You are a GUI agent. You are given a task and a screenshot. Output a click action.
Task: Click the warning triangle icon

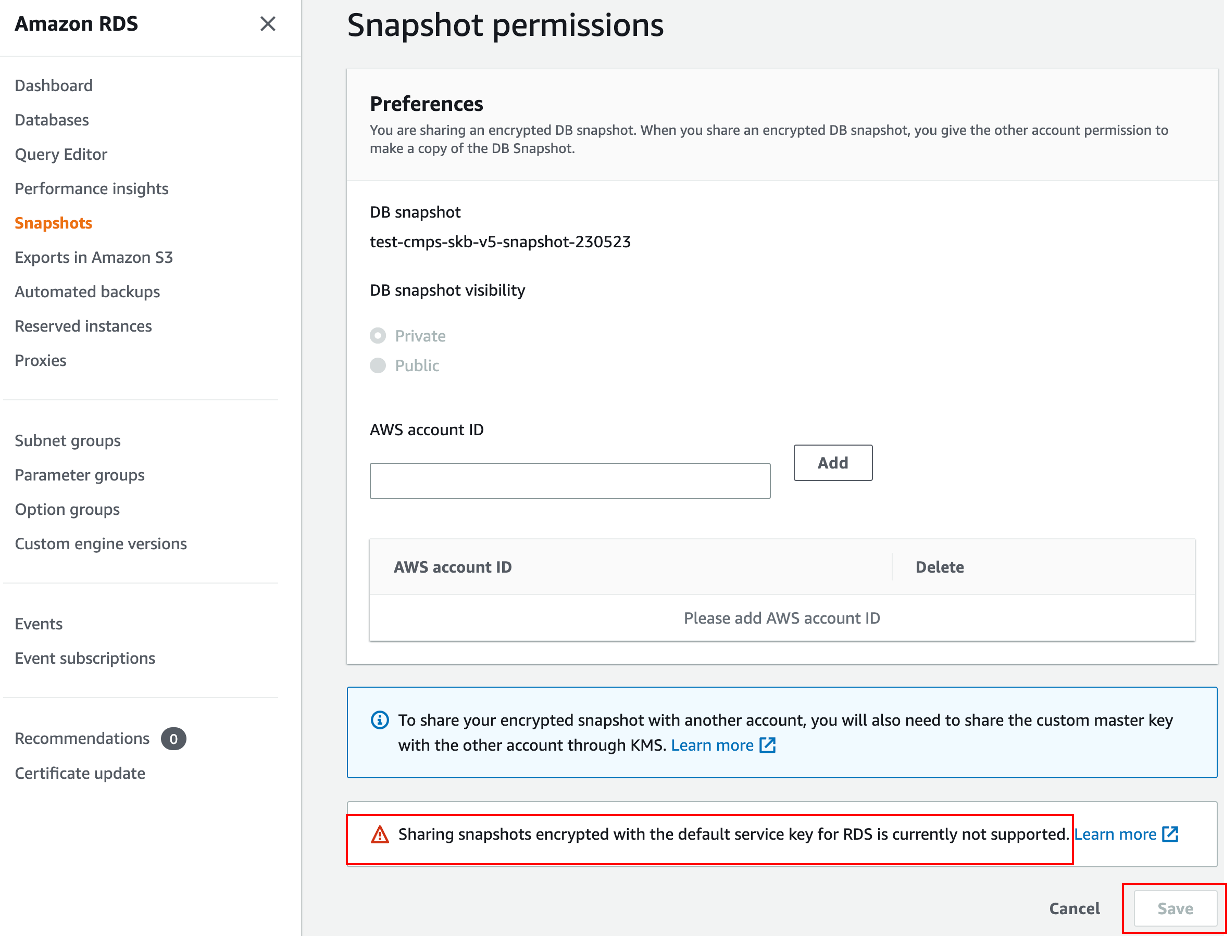[x=380, y=834]
